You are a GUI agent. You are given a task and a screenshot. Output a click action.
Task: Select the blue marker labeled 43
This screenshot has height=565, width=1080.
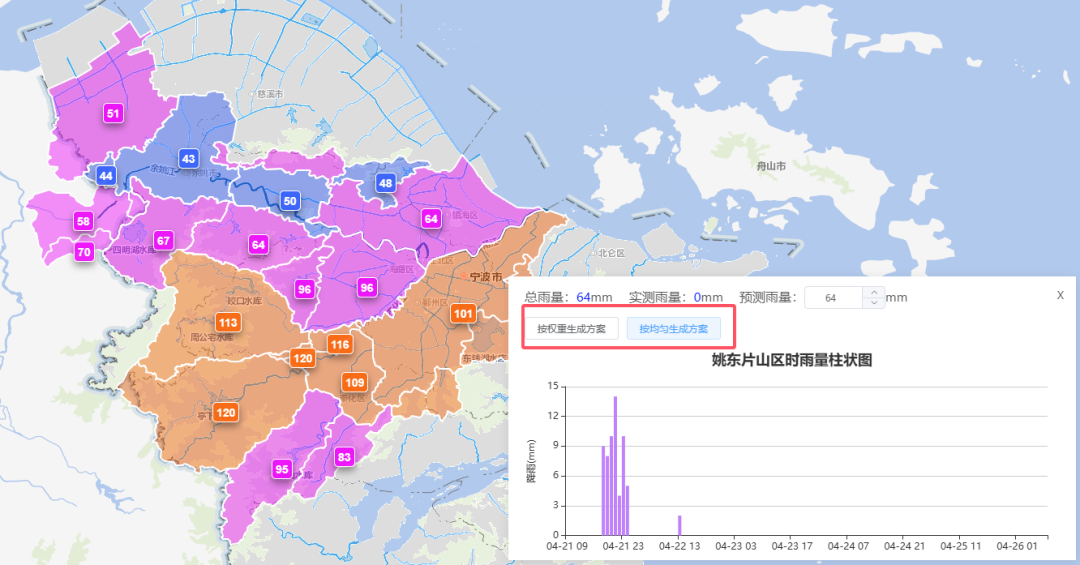pos(188,159)
